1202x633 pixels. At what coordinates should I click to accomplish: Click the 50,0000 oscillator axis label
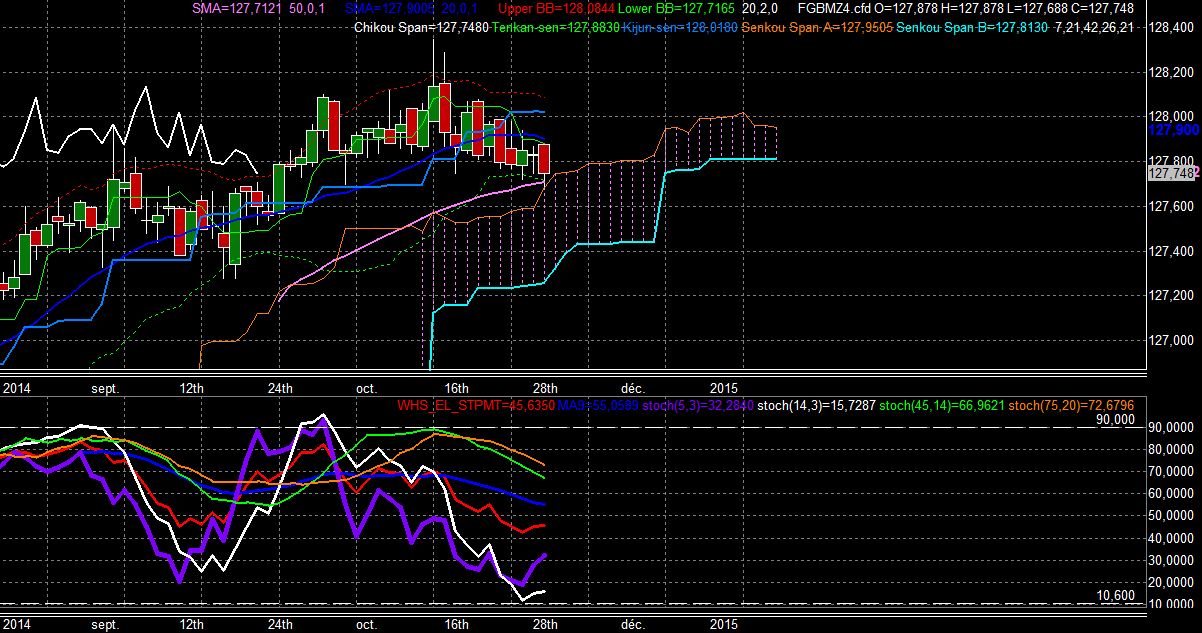(1172, 515)
